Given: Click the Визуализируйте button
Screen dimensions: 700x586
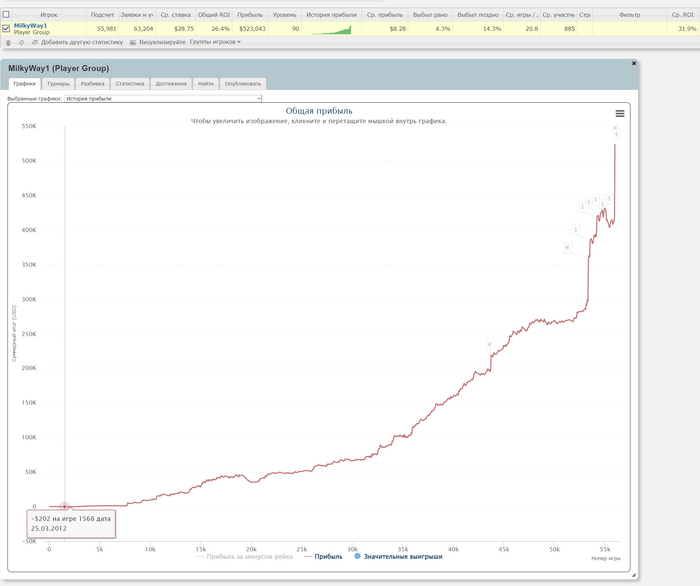Looking at the screenshot, I should pos(162,42).
